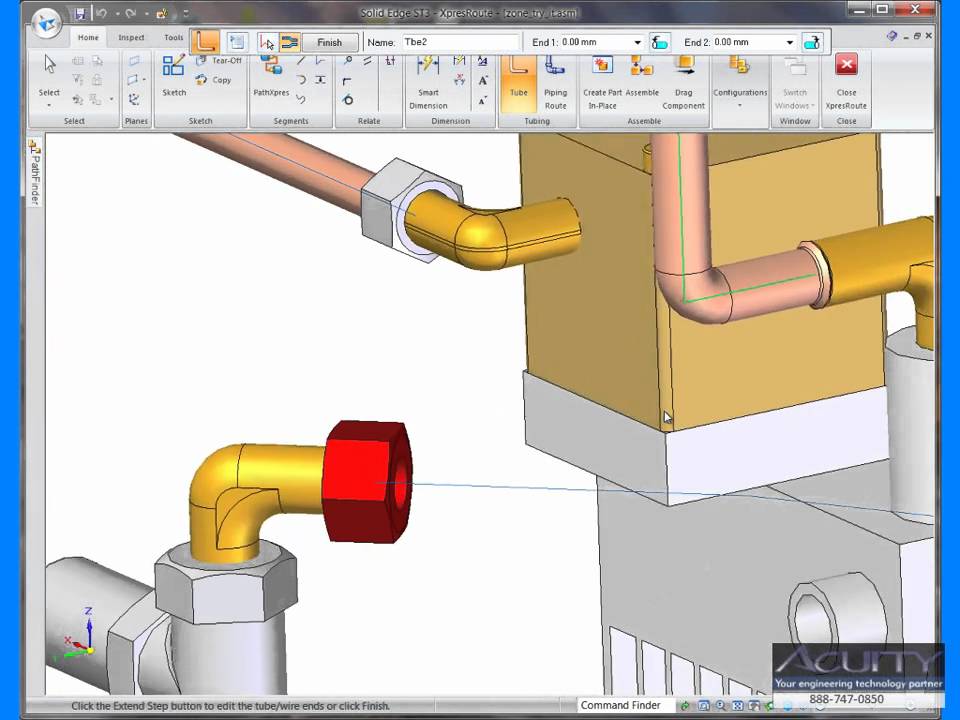Click the Undo arrow in title bar

(x=102, y=13)
